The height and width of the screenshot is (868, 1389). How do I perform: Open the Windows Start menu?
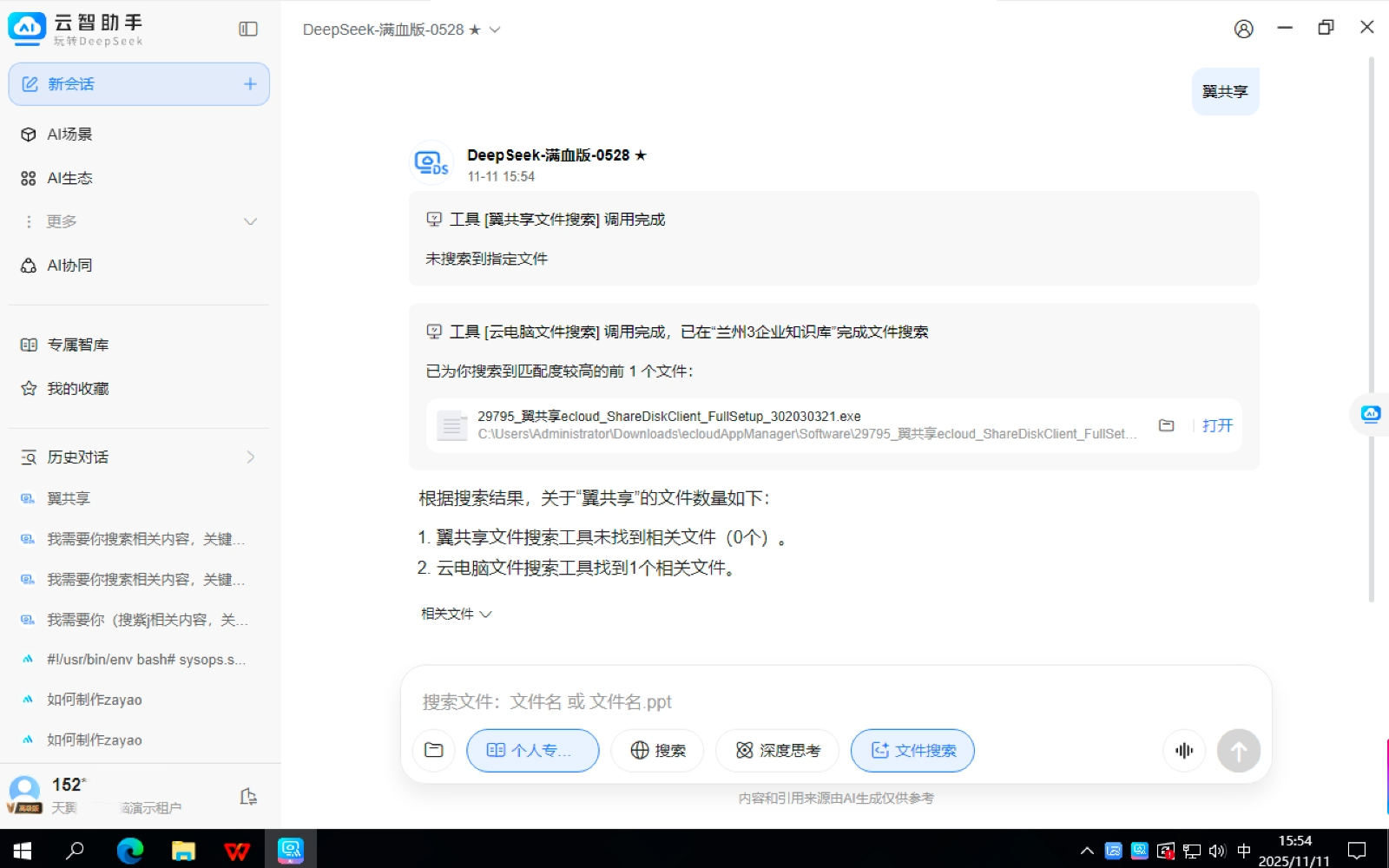click(x=23, y=850)
